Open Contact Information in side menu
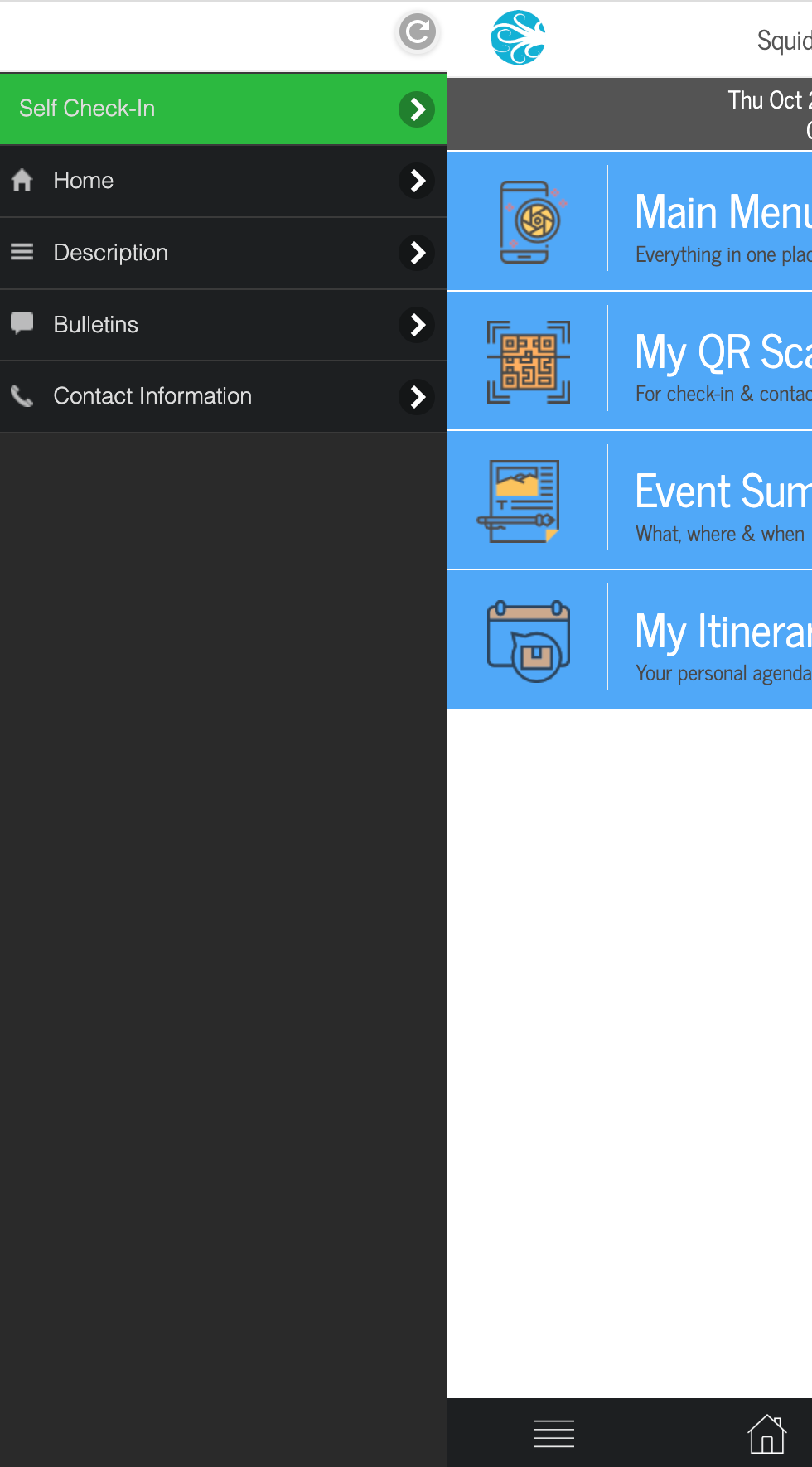Viewport: 812px width, 1467px height. [x=224, y=396]
